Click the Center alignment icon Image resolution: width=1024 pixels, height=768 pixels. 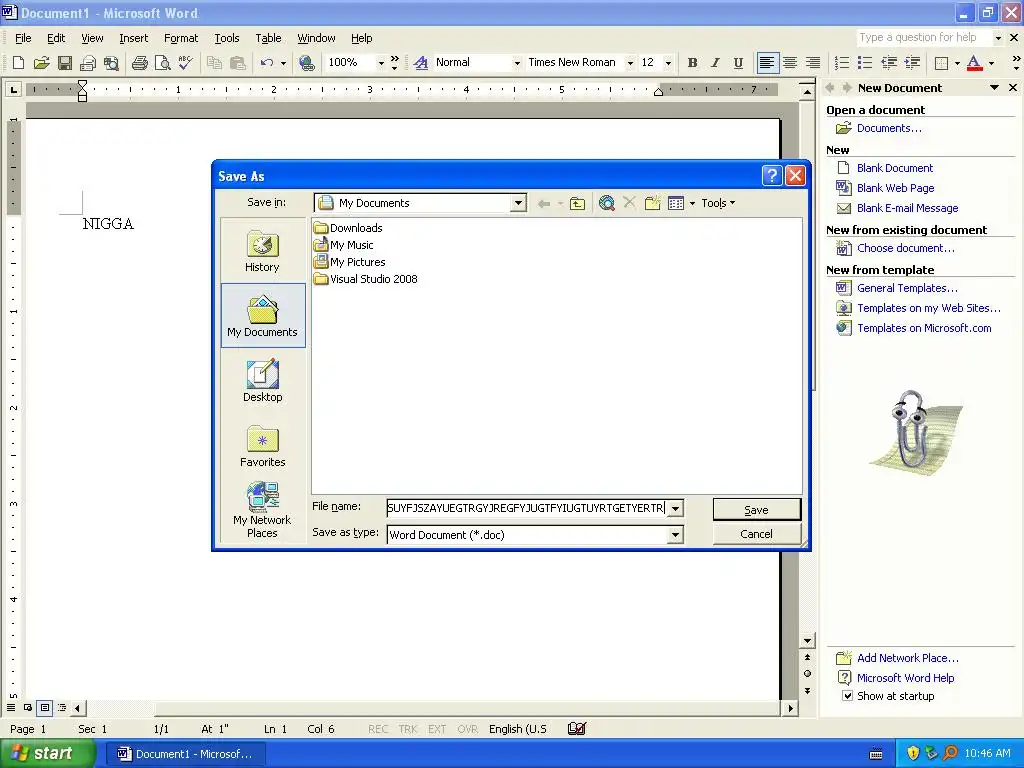pyautogui.click(x=790, y=63)
